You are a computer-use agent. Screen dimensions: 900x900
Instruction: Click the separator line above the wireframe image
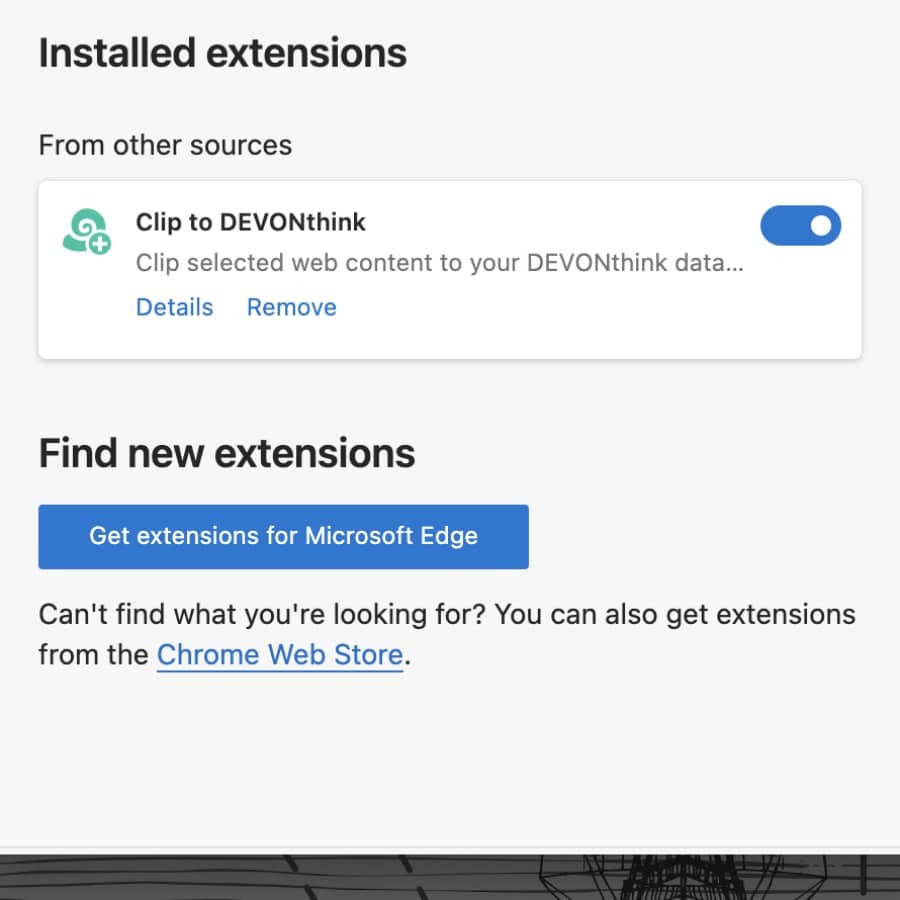pos(450,849)
